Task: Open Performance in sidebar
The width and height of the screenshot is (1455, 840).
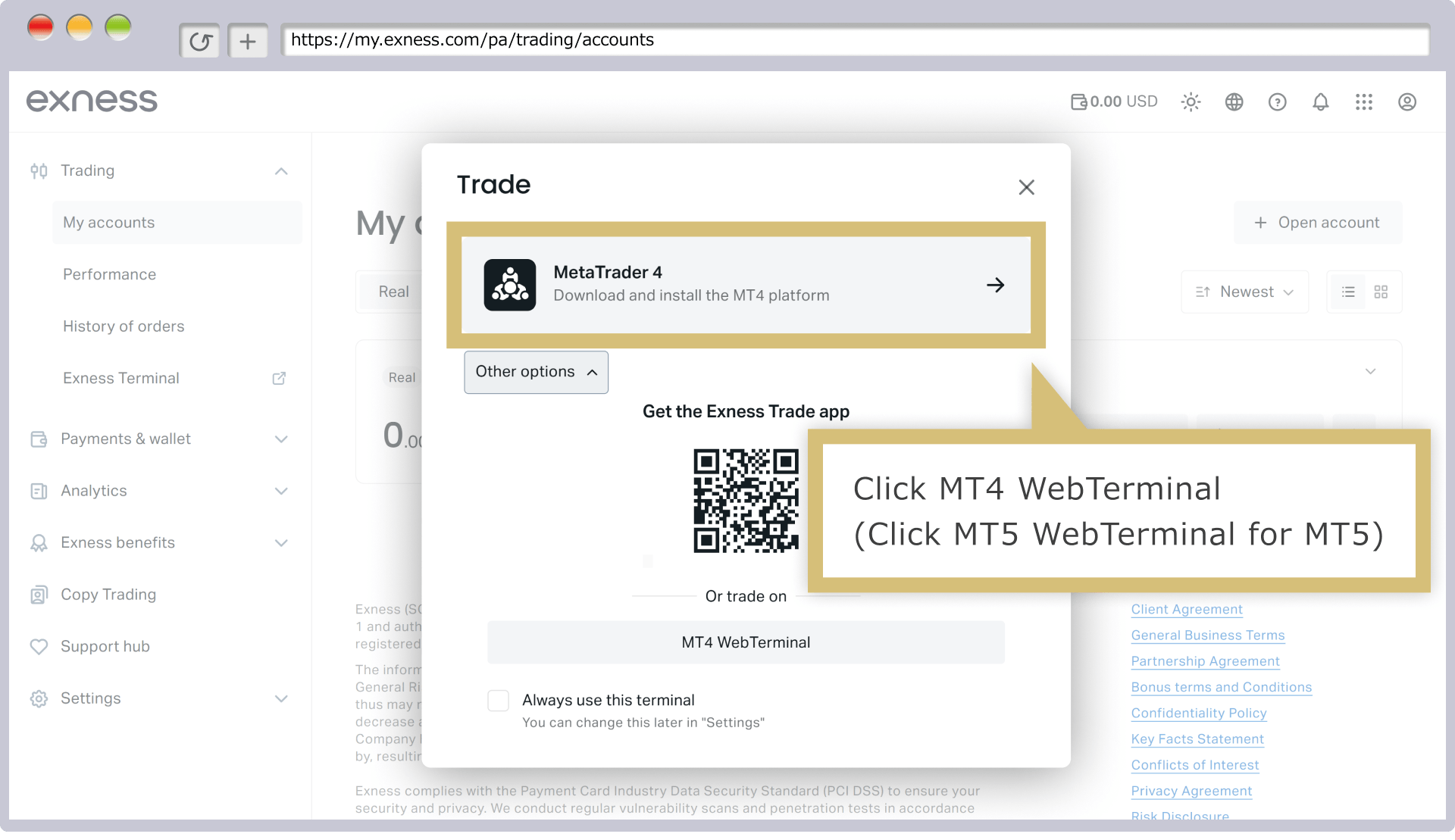Action: point(109,274)
